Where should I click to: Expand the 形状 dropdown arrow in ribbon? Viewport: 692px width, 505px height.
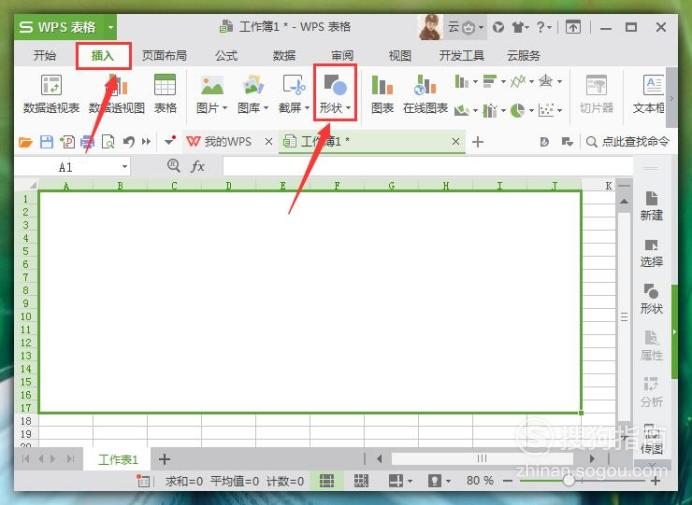click(x=348, y=108)
